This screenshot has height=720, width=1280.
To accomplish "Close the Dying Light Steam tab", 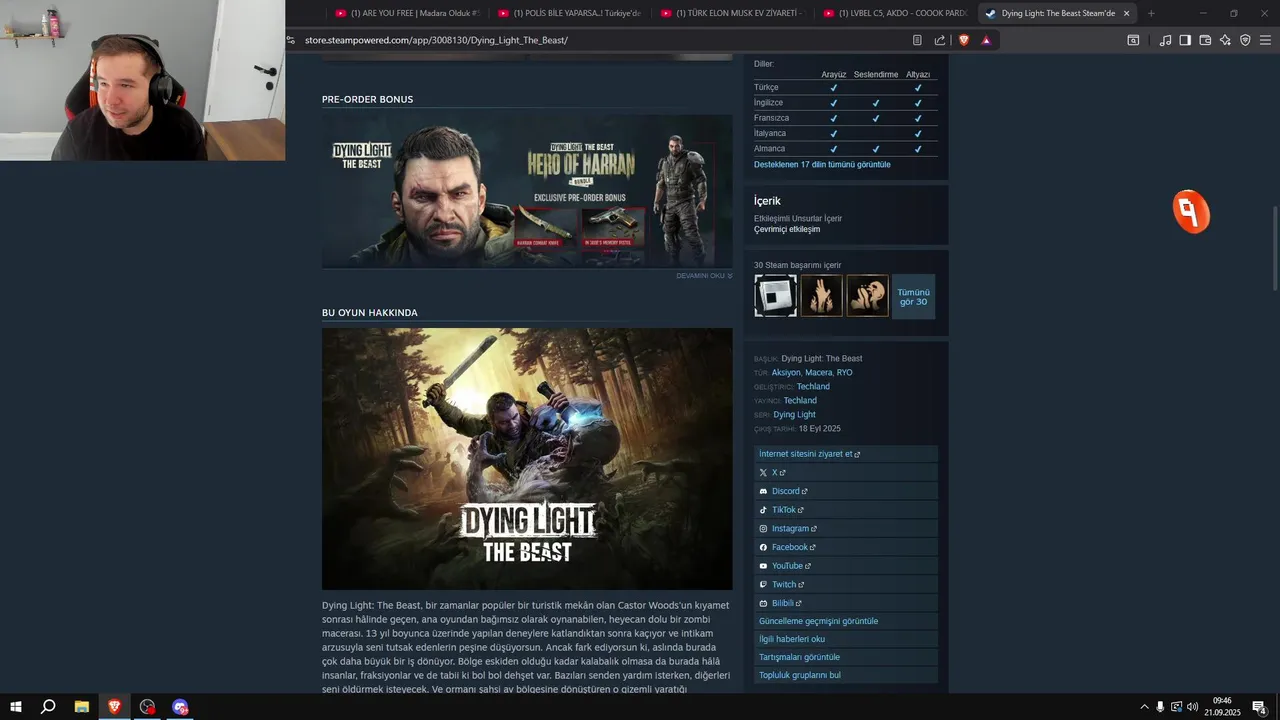I will point(1127,13).
